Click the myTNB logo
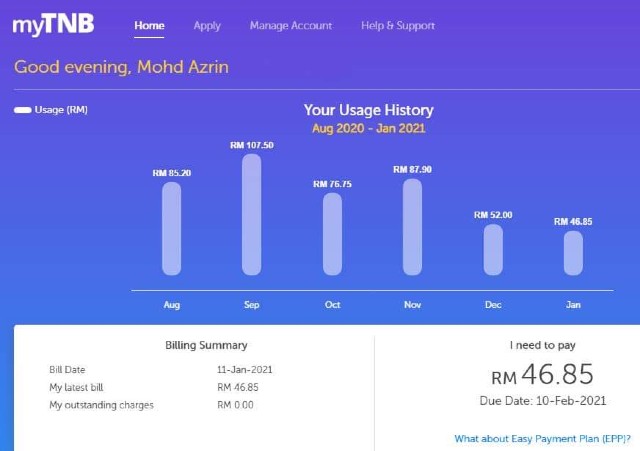This screenshot has width=640, height=451. pyautogui.click(x=53, y=24)
